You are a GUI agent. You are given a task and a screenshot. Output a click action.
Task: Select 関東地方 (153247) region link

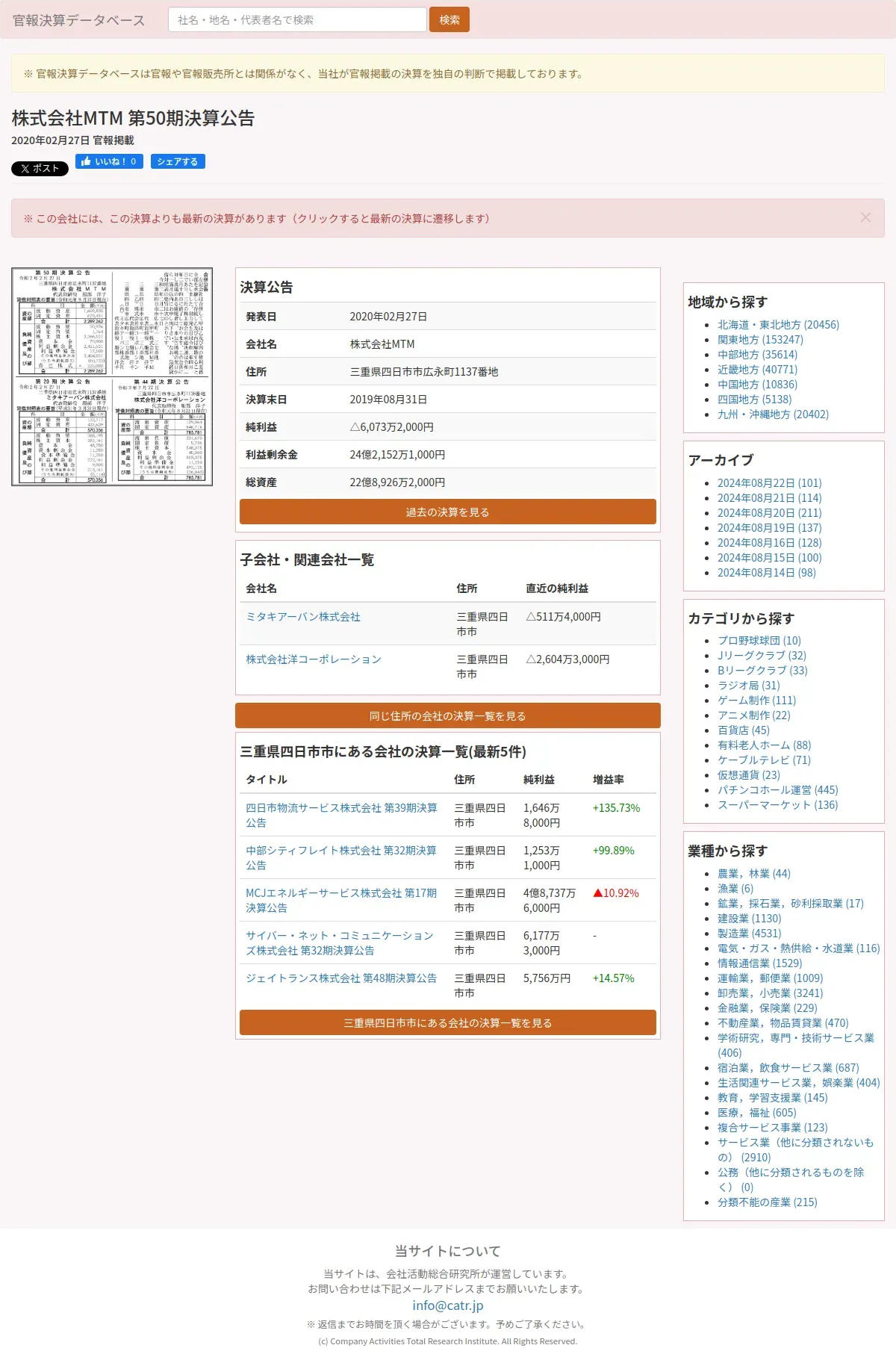click(x=760, y=340)
